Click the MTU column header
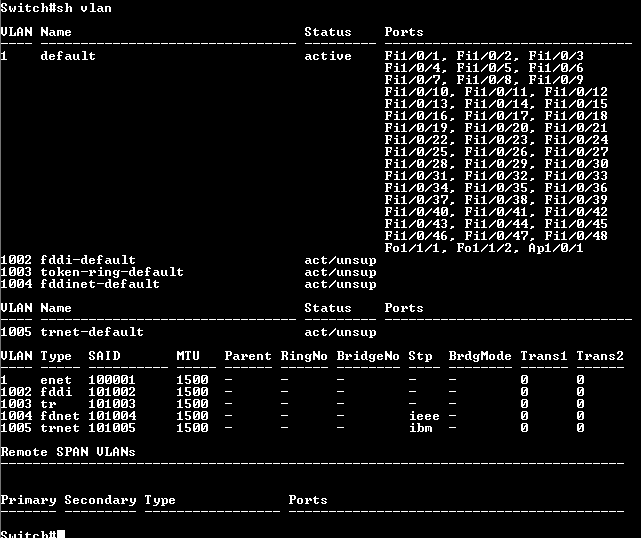 188,356
